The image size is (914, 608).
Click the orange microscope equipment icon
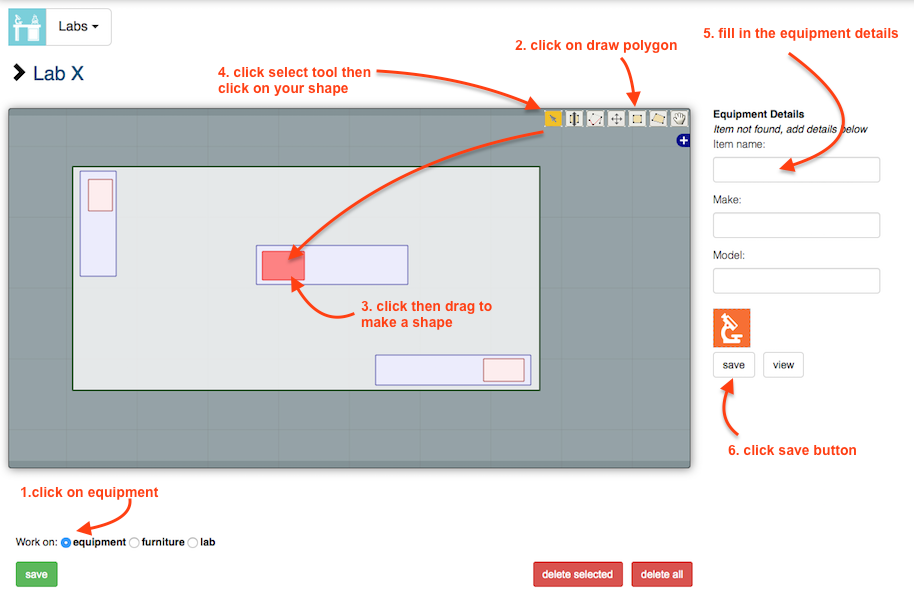coord(731,328)
